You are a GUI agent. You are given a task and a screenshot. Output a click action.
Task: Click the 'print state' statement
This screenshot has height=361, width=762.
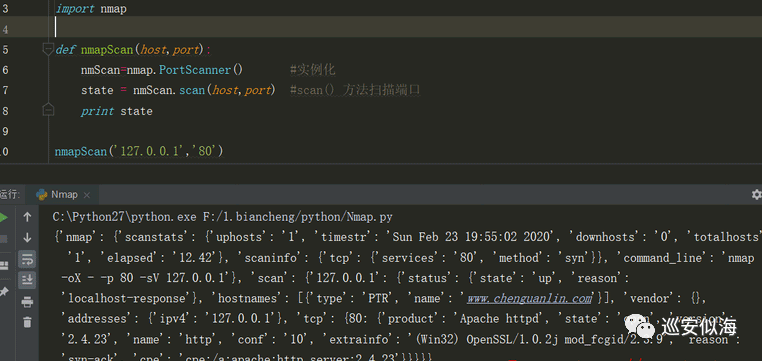click(x=117, y=111)
